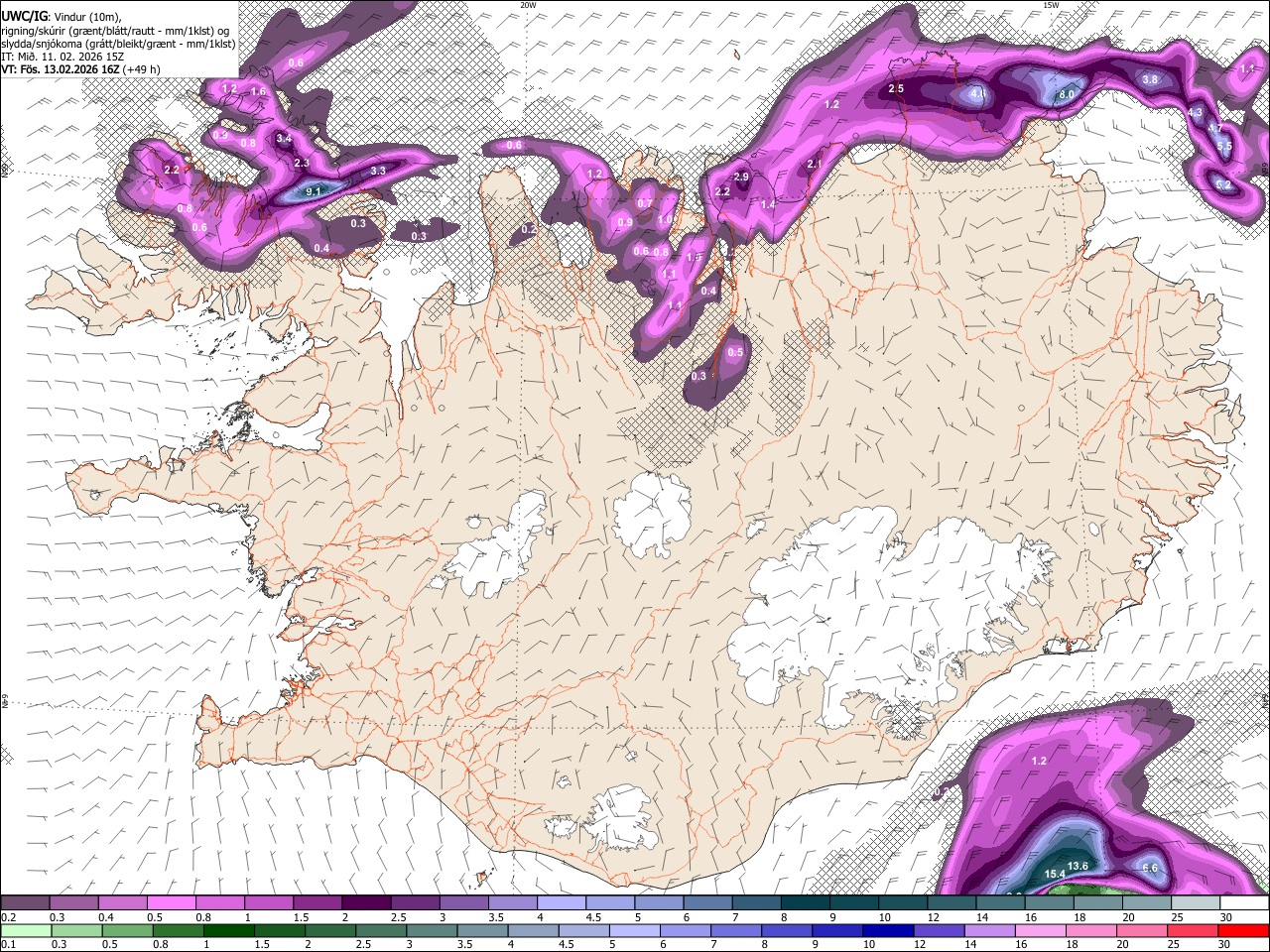This screenshot has width=1270, height=952.
Task: Select snow legend swatch between 1 and 1.5
Action: 268,903
